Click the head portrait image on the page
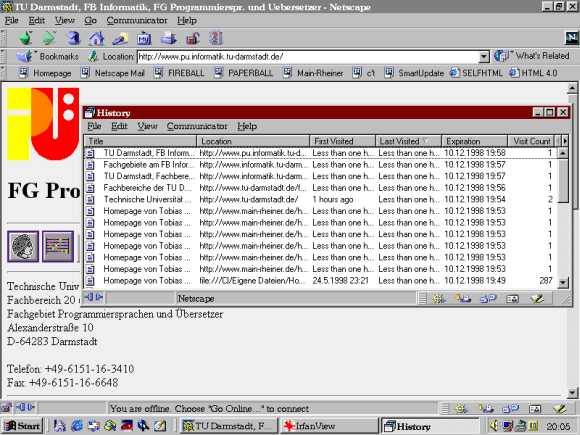 [23, 246]
